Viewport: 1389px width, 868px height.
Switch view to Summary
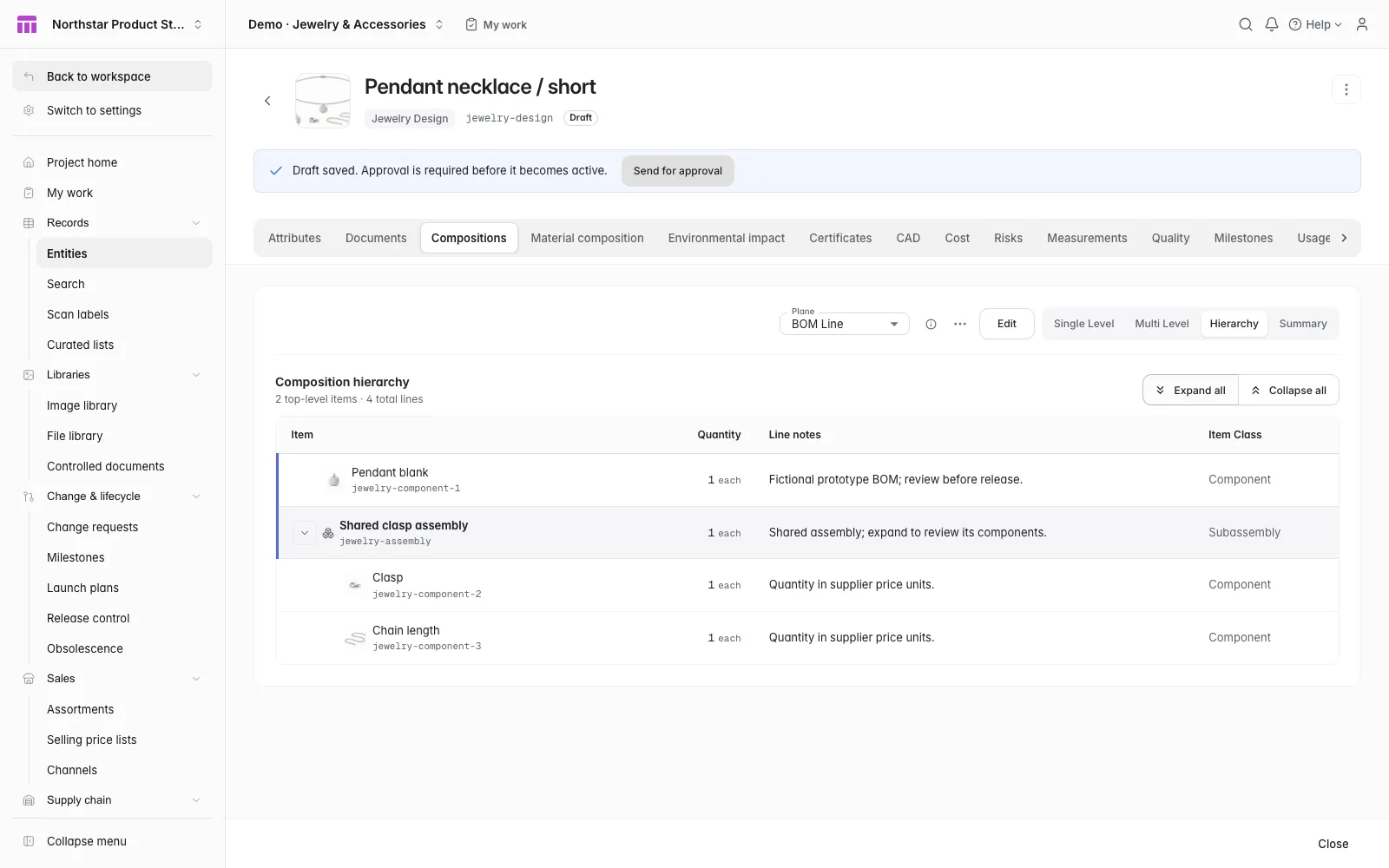(1303, 324)
